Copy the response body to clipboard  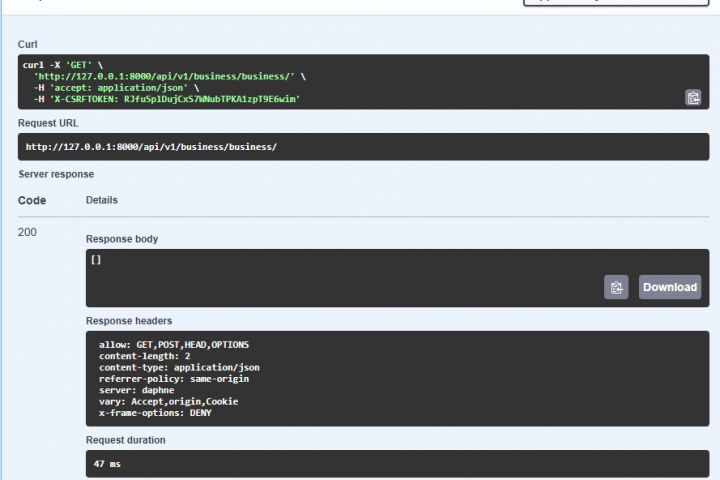coord(616,287)
